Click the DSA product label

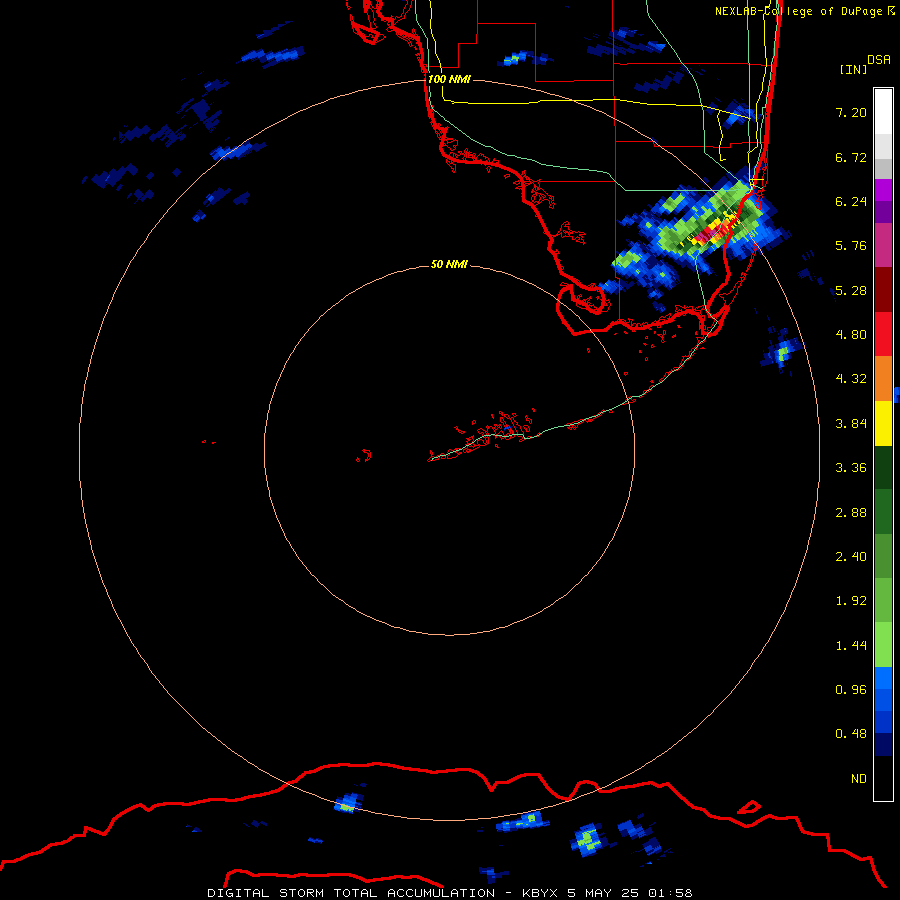(x=879, y=60)
